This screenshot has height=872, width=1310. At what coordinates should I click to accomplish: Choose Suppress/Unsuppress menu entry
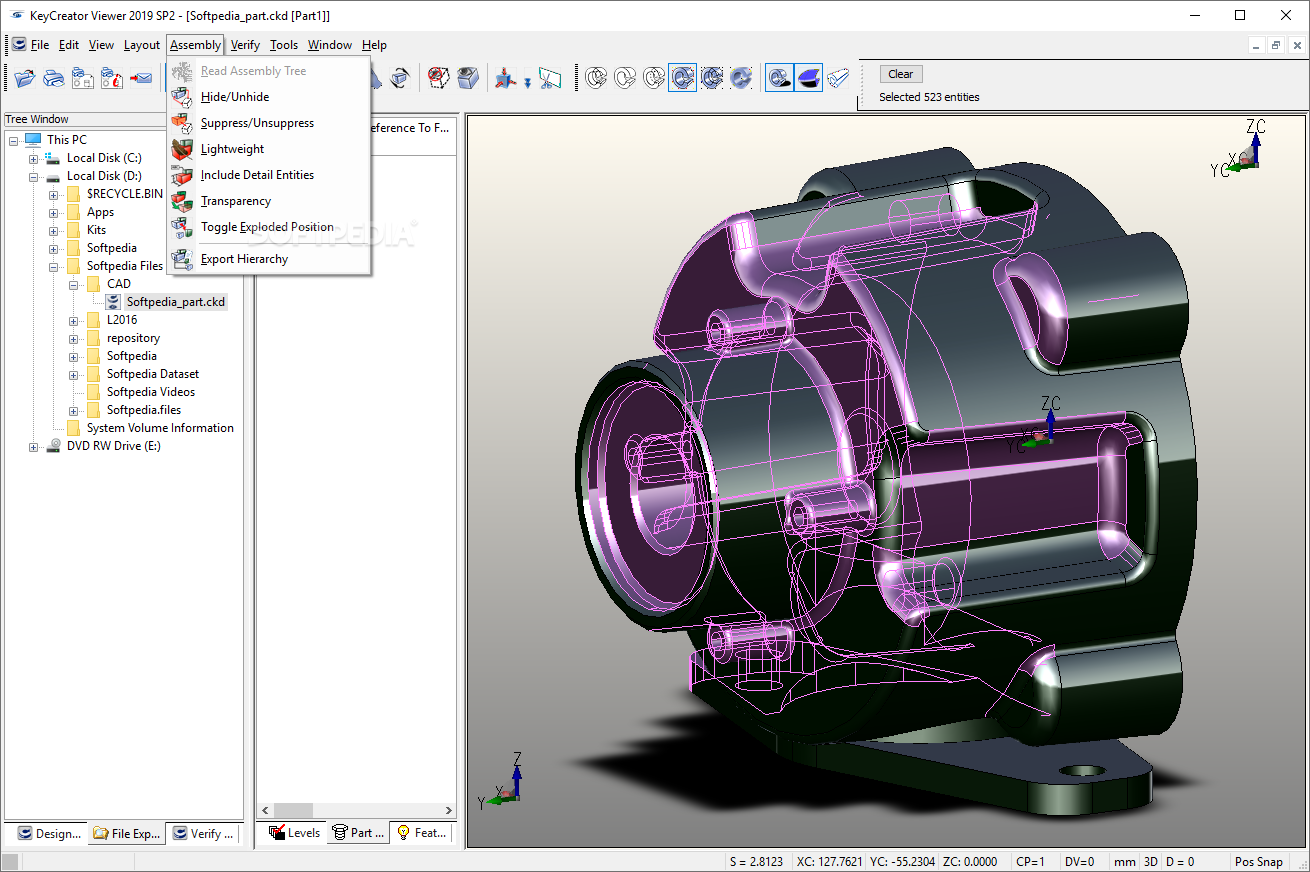pos(269,123)
